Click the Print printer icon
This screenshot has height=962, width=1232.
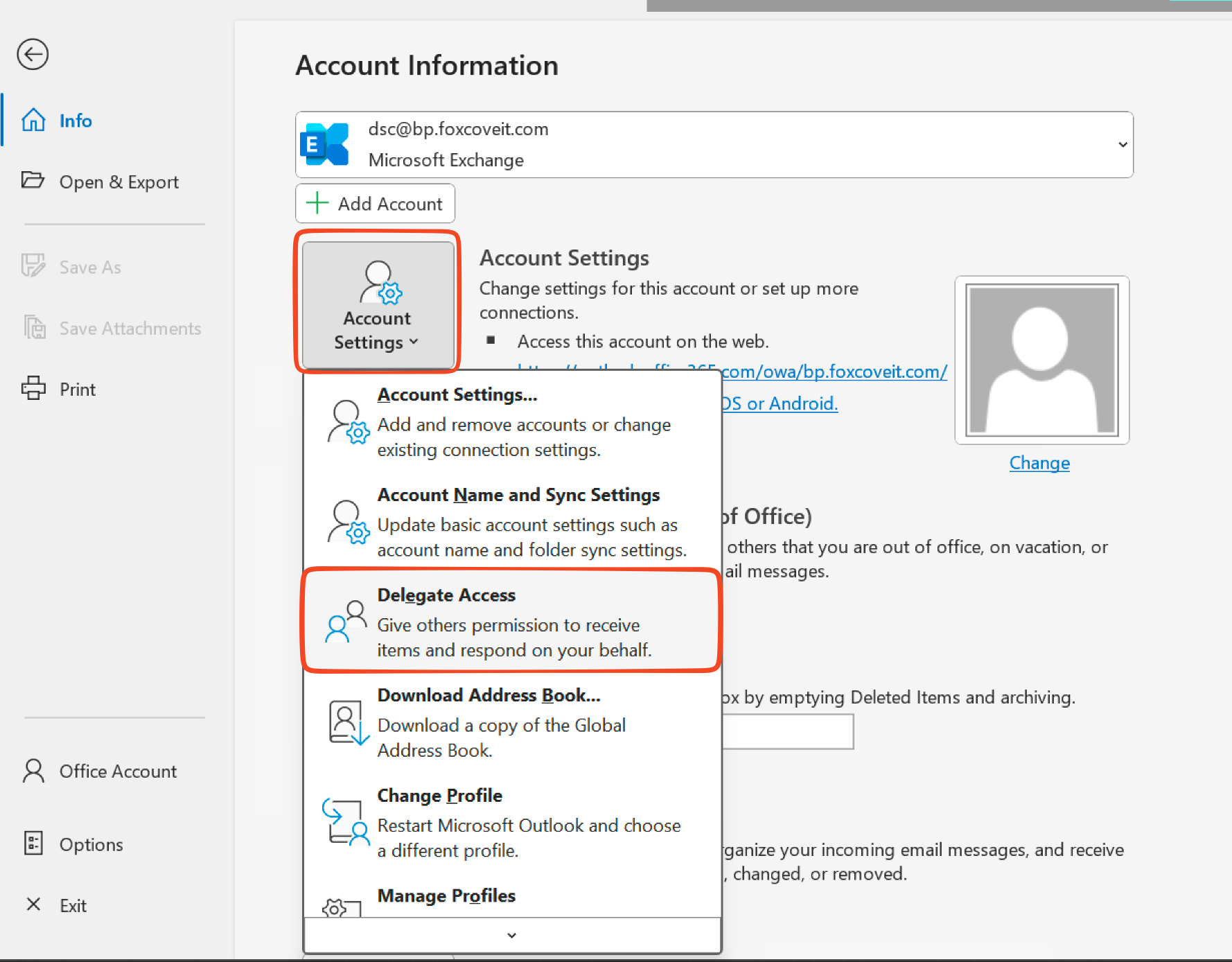33,388
